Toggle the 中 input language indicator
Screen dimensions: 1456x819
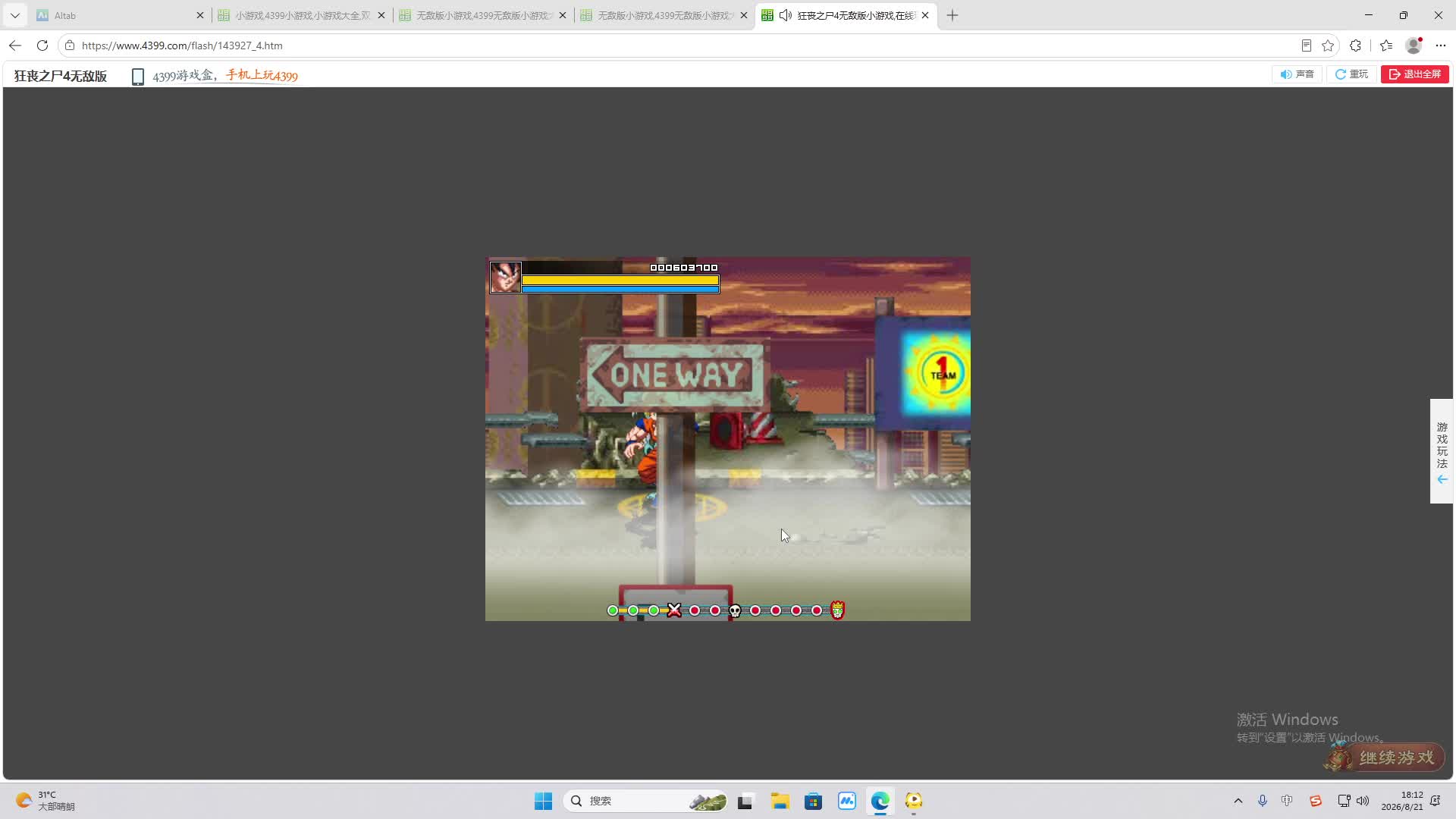coord(1287,801)
